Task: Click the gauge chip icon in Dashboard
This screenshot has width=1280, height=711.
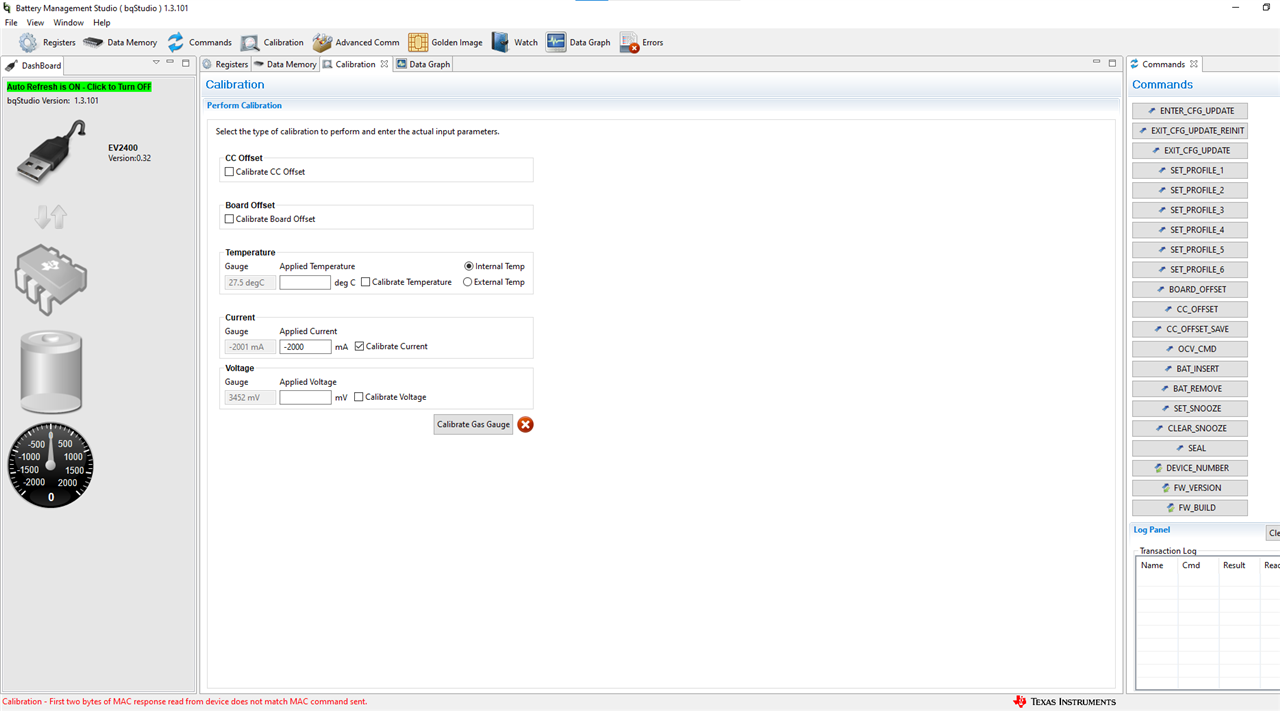Action: pyautogui.click(x=51, y=280)
